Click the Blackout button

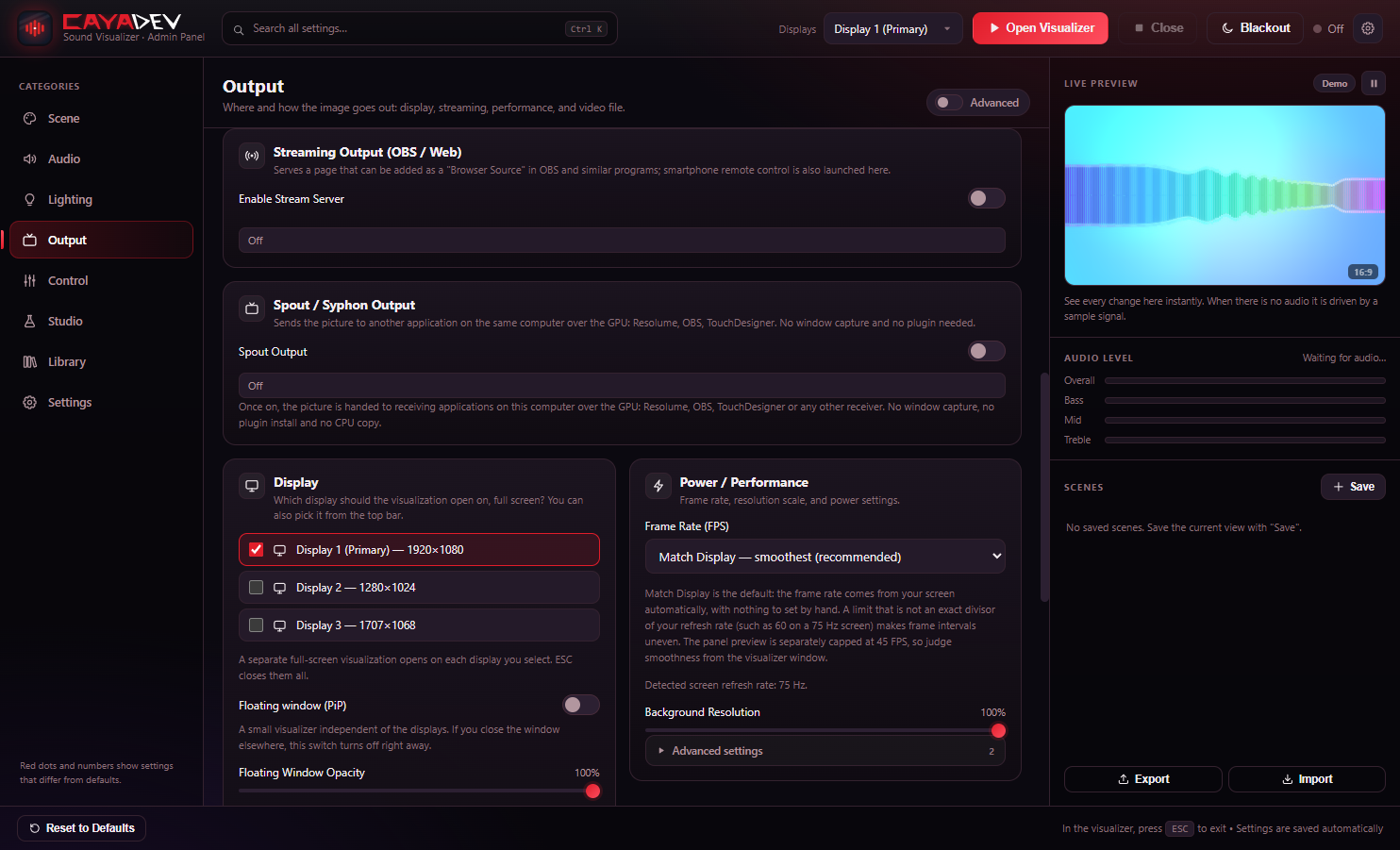1255,28
